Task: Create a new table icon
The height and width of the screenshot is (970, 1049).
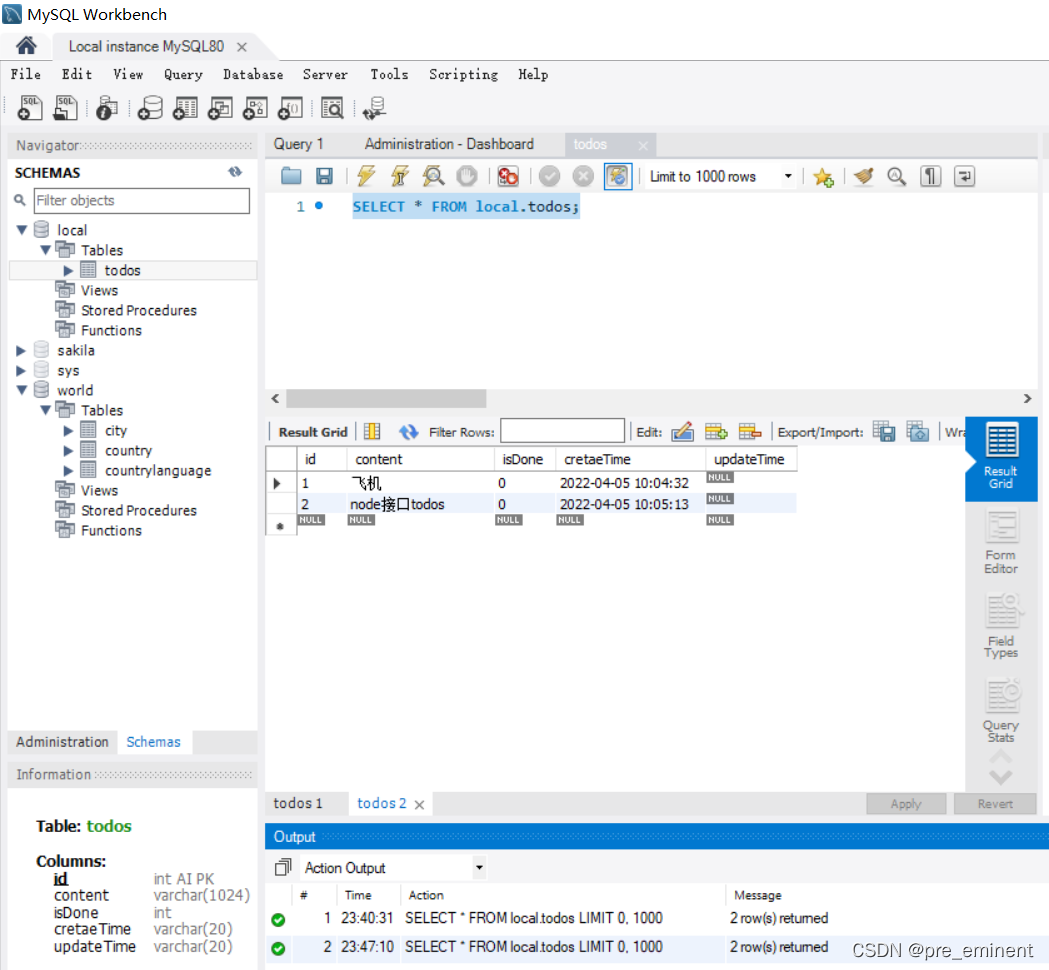Action: click(x=185, y=108)
